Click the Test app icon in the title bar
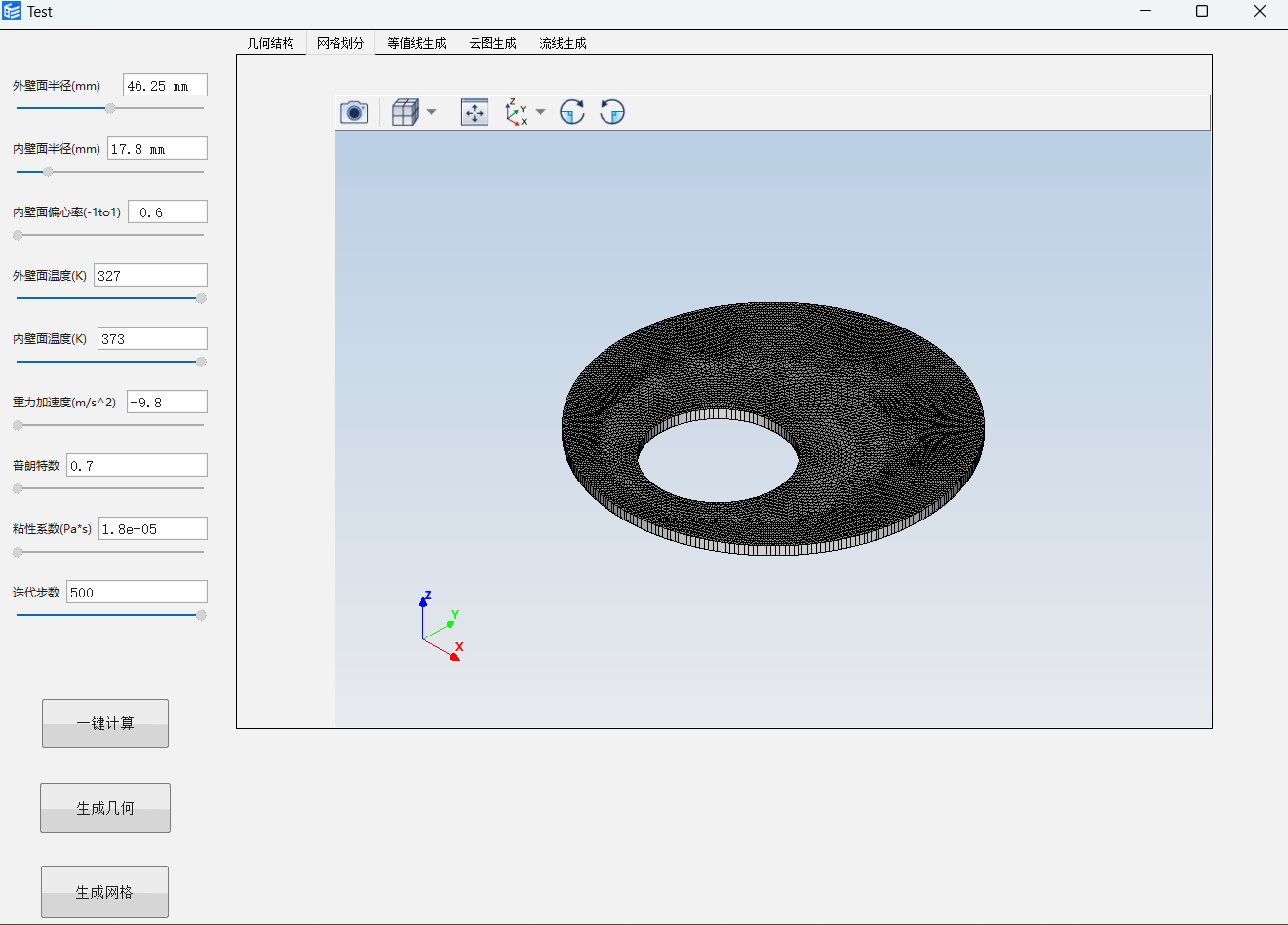Viewport: 1288px width, 925px height. pyautogui.click(x=12, y=12)
